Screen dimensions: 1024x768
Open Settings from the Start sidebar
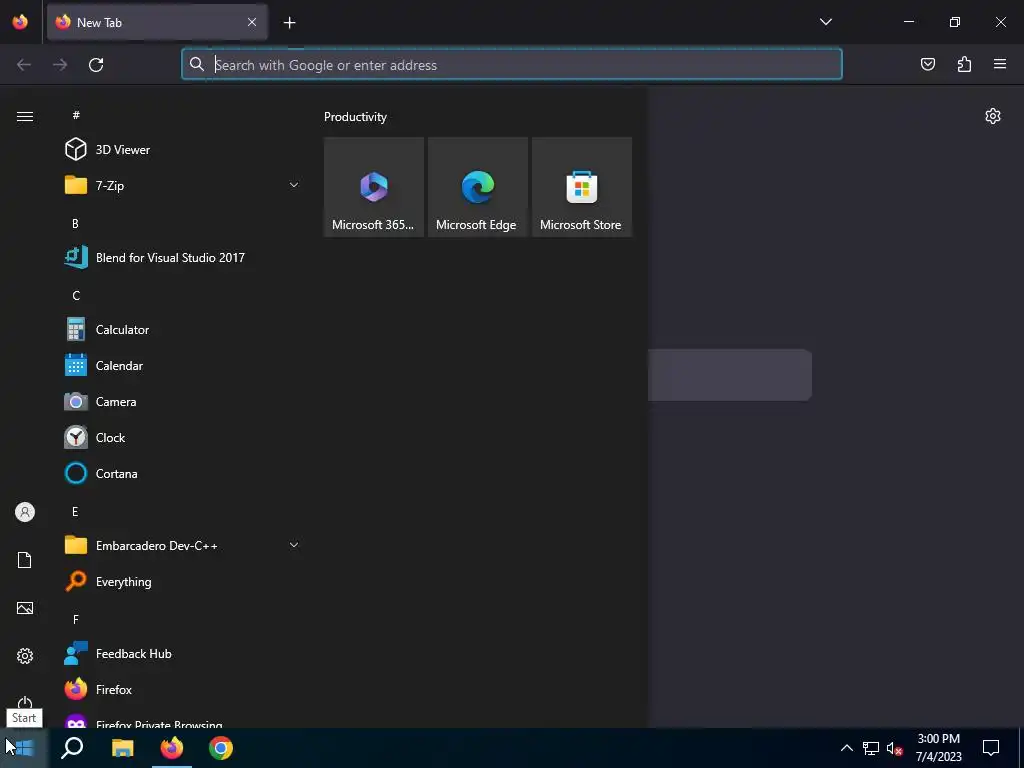(25, 656)
